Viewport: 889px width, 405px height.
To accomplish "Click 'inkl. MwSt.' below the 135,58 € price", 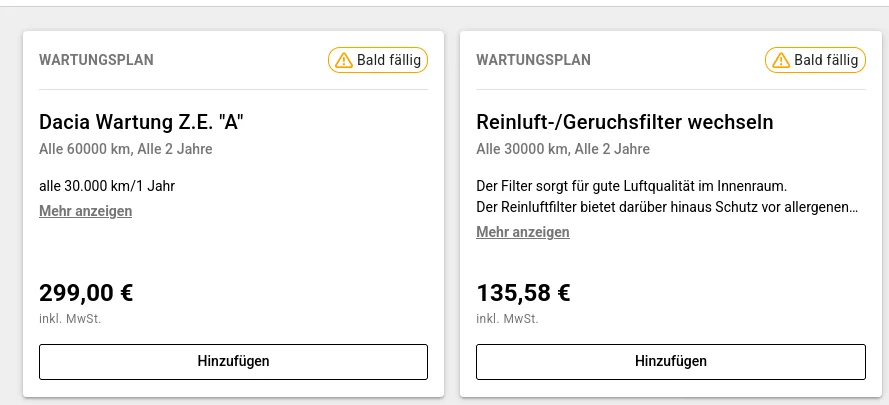I will (507, 319).
